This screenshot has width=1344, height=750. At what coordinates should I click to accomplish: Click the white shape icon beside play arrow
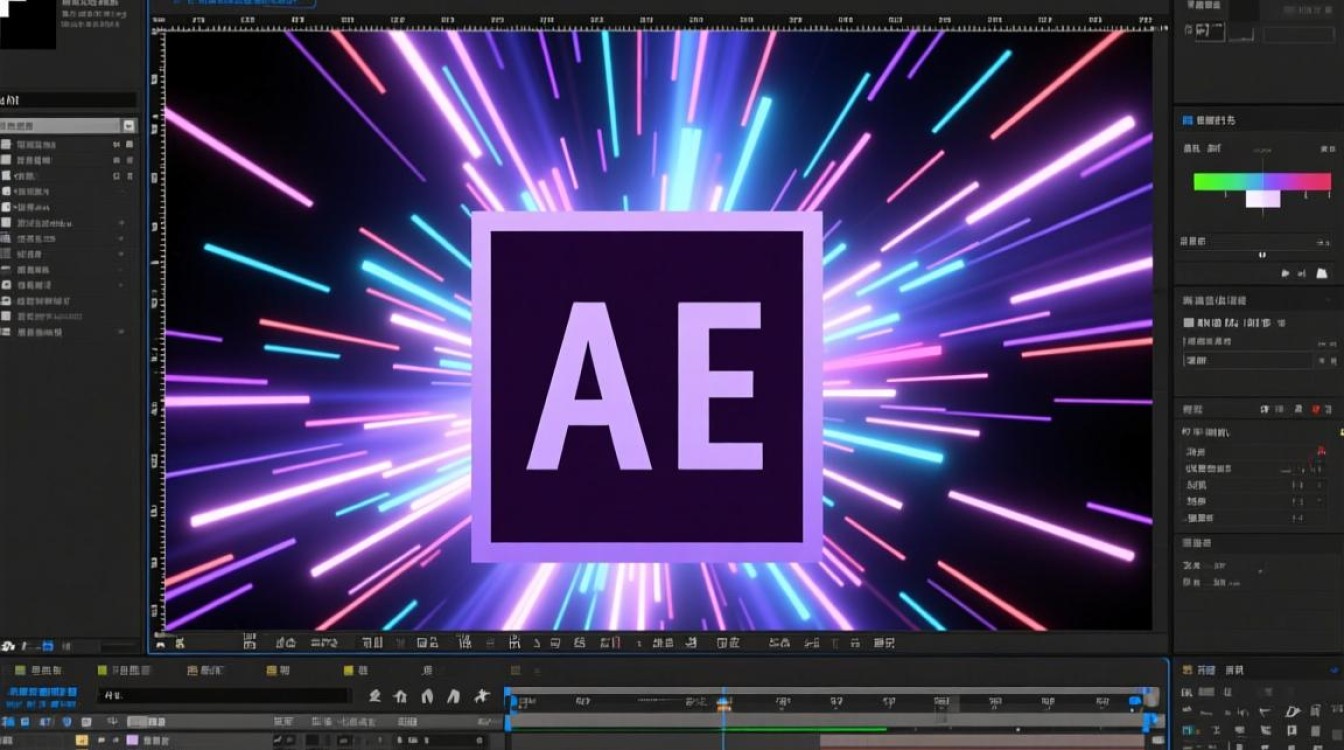(x=1321, y=271)
